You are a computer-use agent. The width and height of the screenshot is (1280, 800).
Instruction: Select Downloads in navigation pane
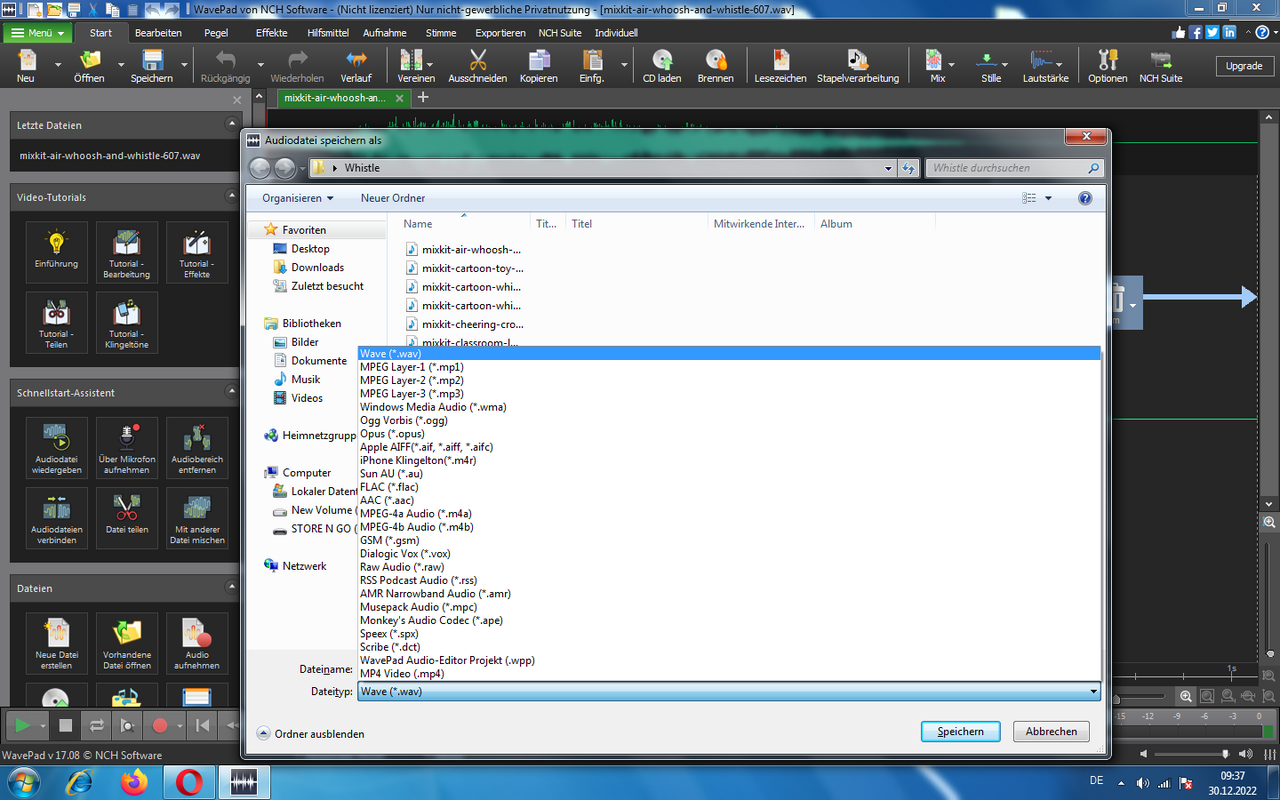[x=317, y=267]
